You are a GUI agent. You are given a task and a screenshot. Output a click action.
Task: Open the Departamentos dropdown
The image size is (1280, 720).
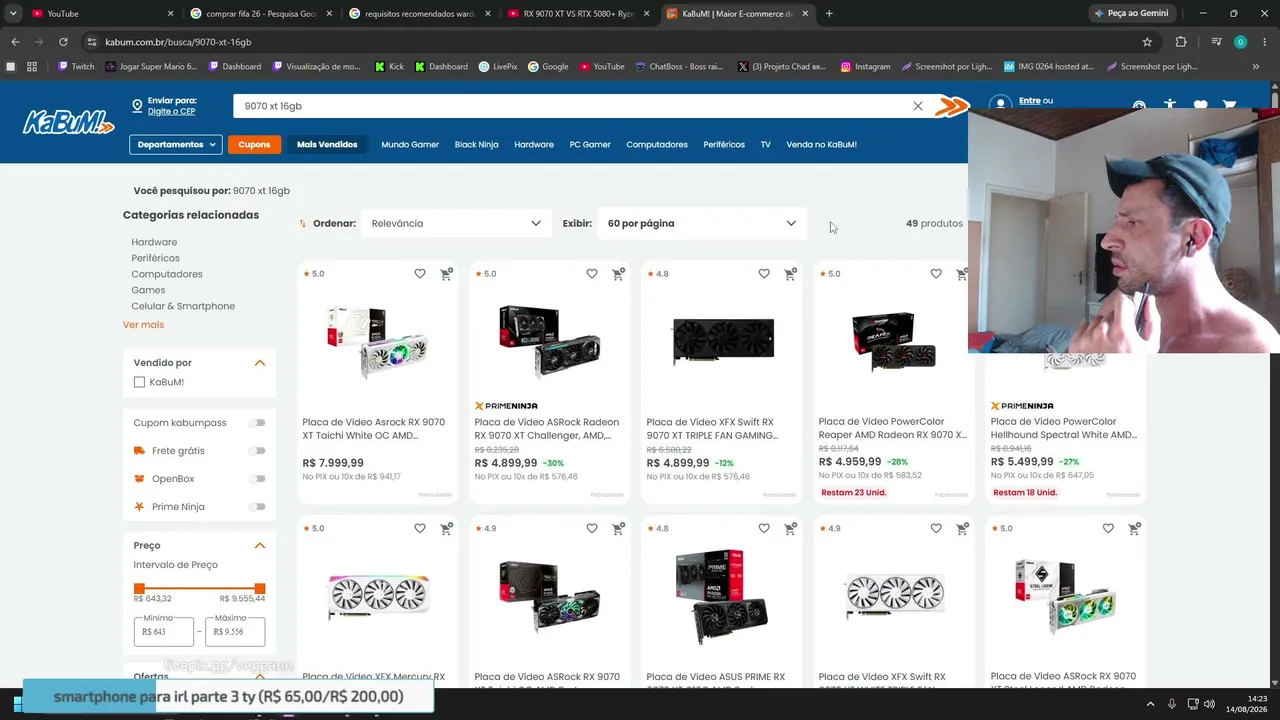[x=175, y=144]
